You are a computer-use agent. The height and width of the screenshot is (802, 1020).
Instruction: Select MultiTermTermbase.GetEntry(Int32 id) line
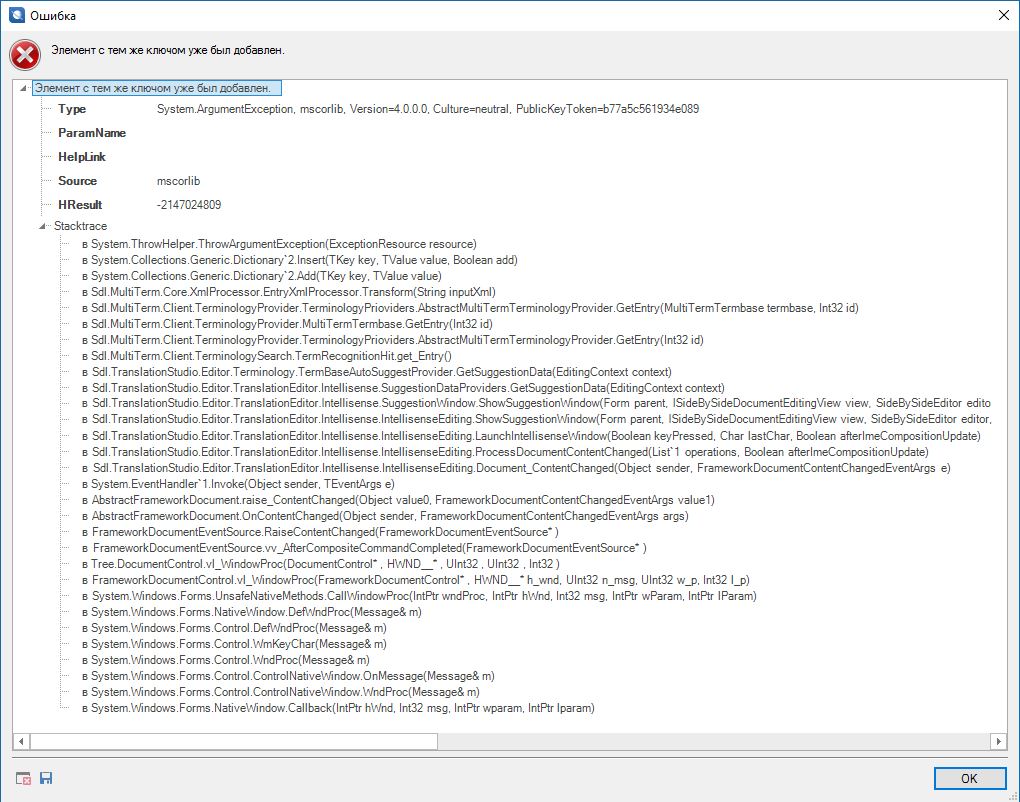click(x=287, y=324)
